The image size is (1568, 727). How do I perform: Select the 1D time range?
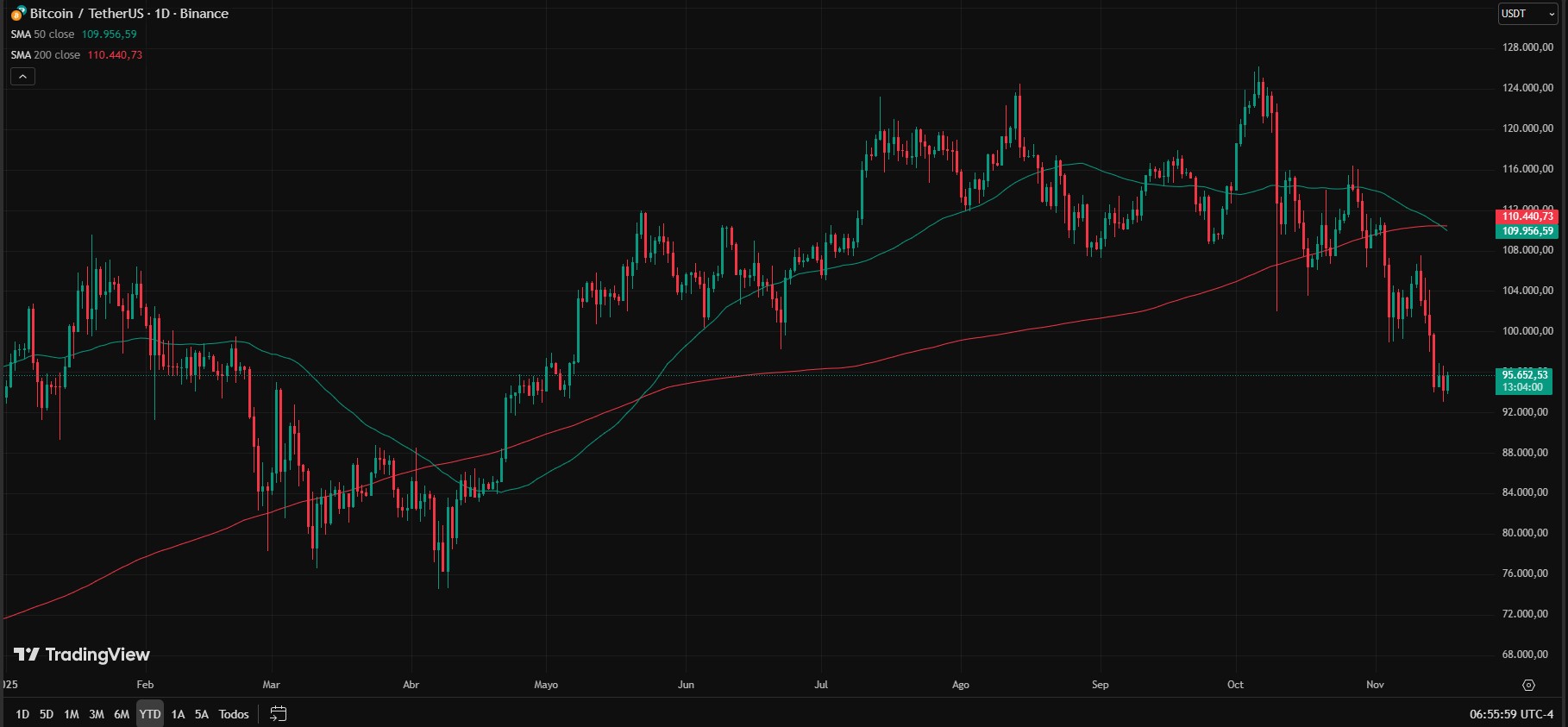coord(22,714)
